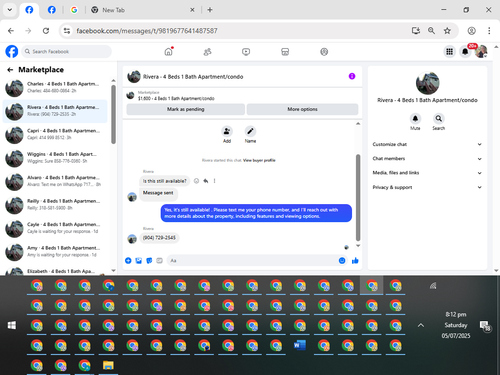This screenshot has height=375, width=500.
Task: Open the Watch video icon
Action: coord(246,52)
